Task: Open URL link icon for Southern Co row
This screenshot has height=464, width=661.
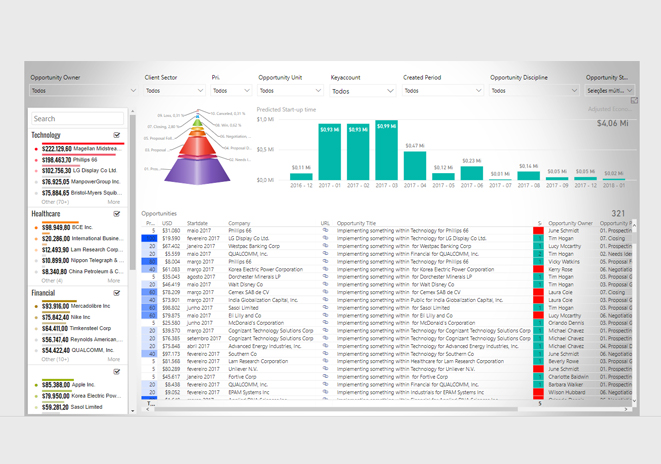Action: tap(325, 354)
